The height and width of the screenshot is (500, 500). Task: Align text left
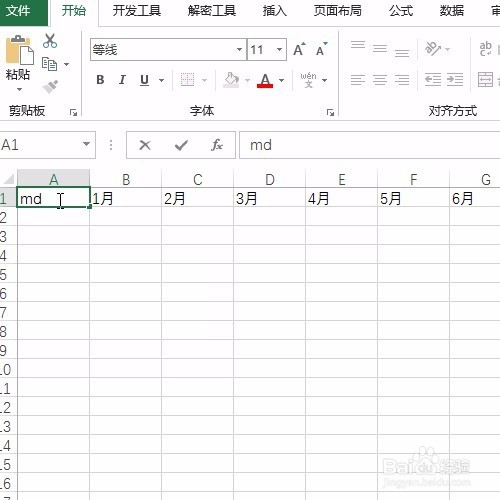(x=358, y=80)
